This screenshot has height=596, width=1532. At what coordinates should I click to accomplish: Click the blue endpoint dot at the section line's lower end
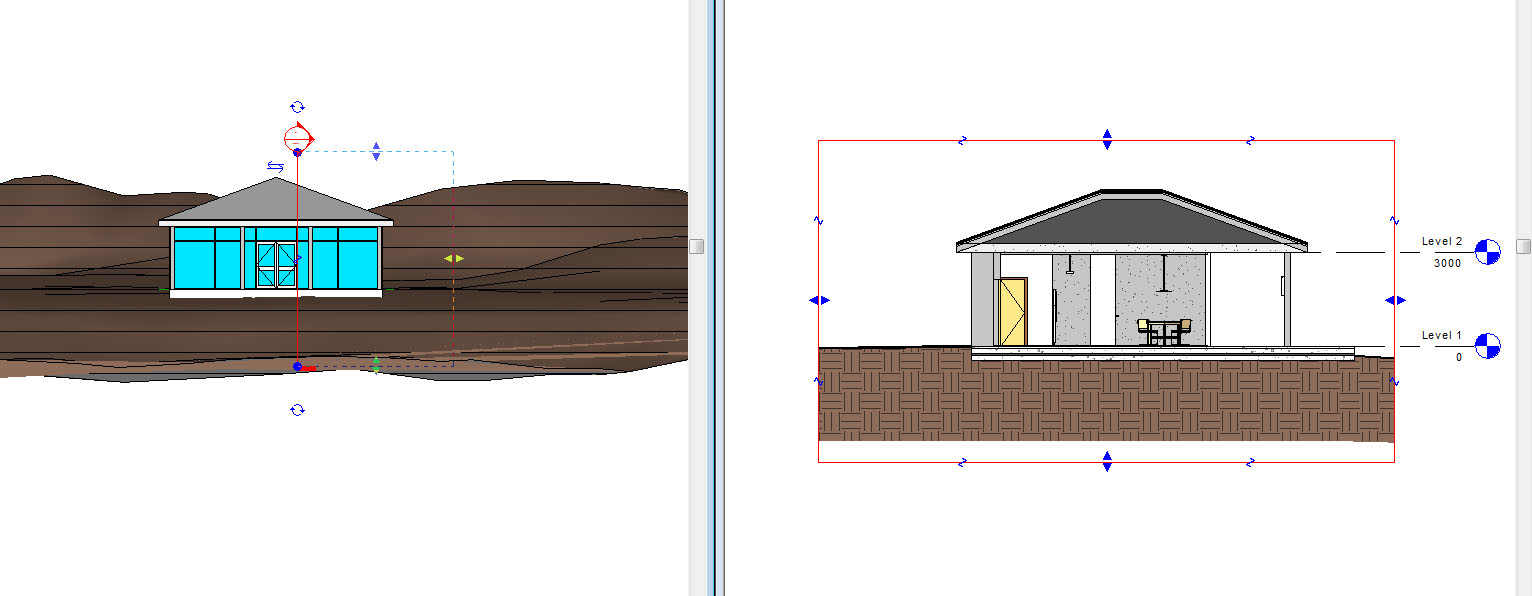point(297,367)
